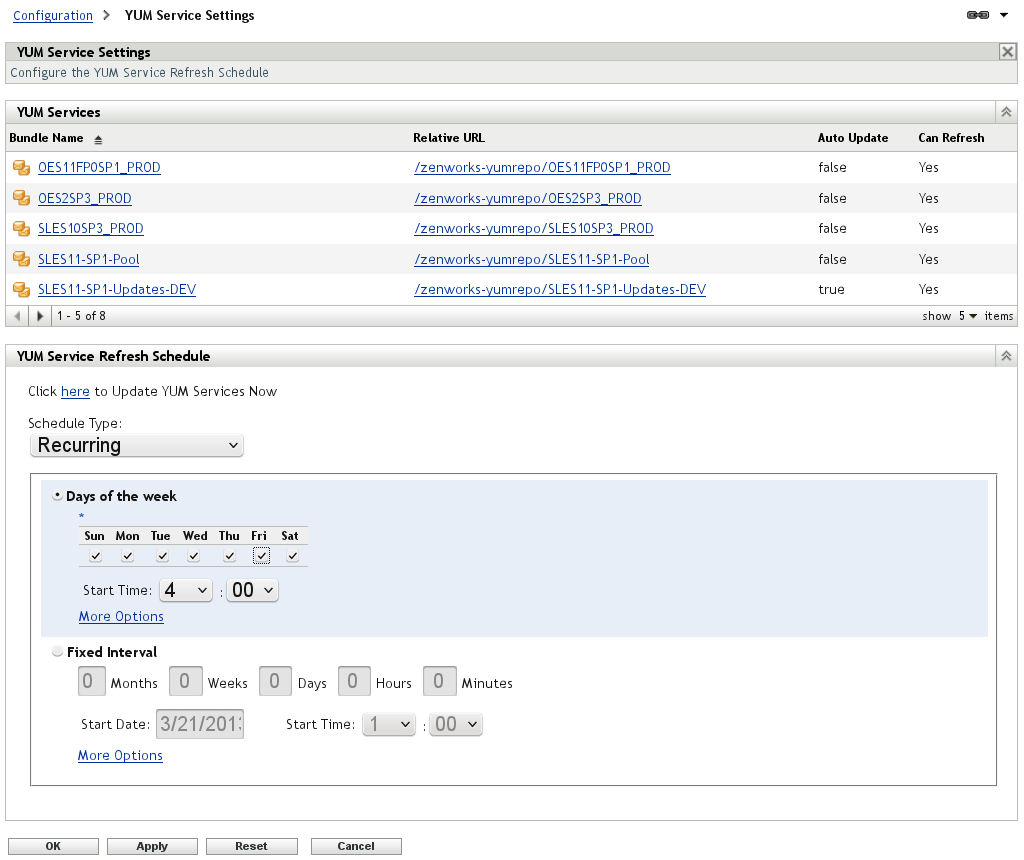Viewport: 1024px width, 860px height.
Task: Click the Months input field
Action: (x=93, y=682)
